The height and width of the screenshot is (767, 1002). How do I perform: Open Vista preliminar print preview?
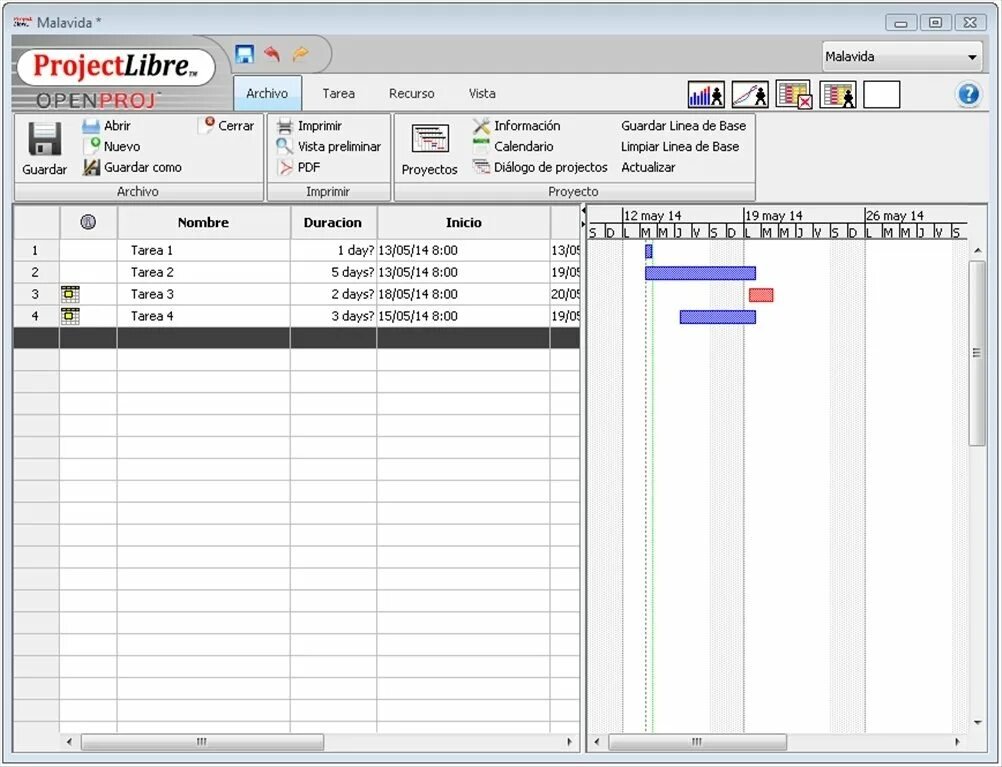click(328, 146)
